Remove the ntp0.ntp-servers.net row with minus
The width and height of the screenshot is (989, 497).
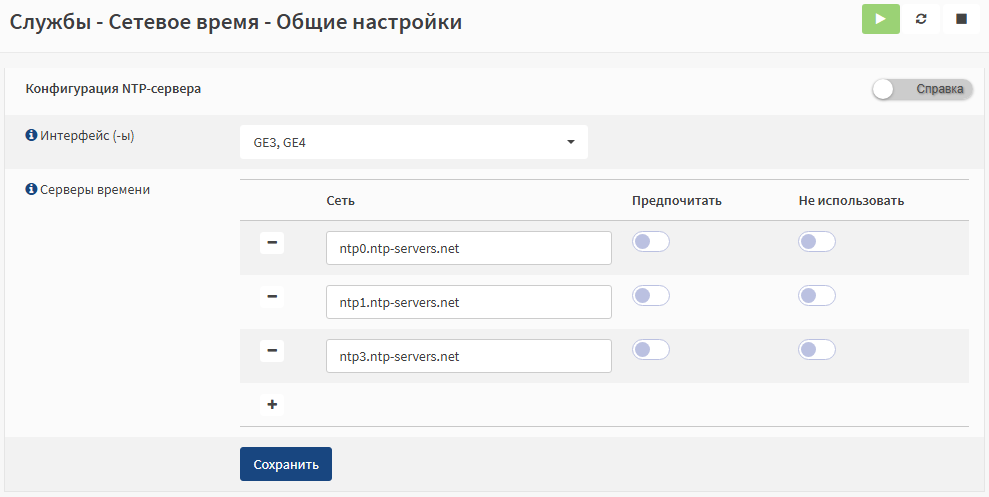coord(272,242)
